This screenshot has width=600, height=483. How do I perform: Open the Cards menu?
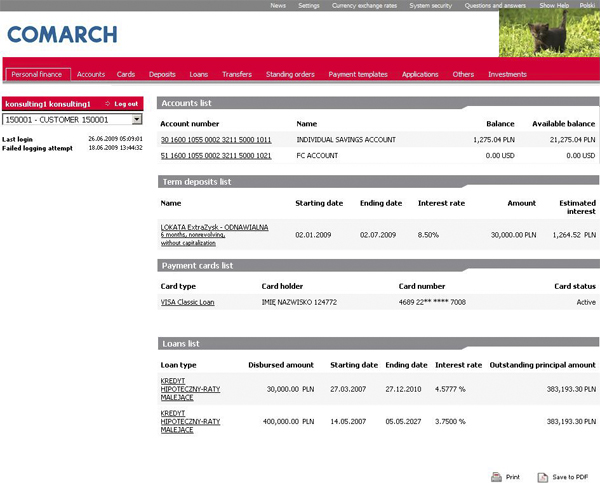(x=126, y=74)
